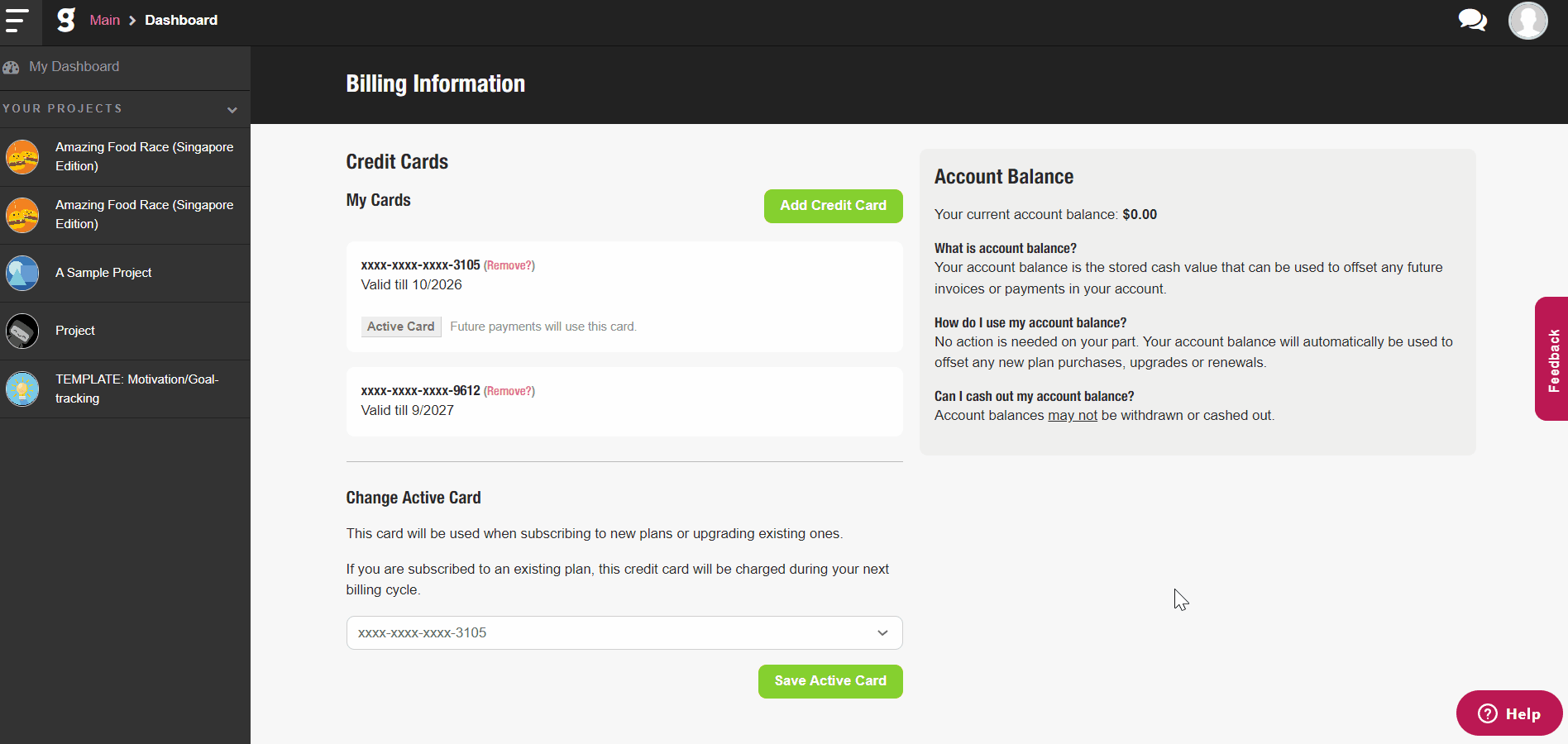Click the 'Can I cash out my account balance?' heading
Viewport: 1568px width, 744px height.
click(1035, 396)
